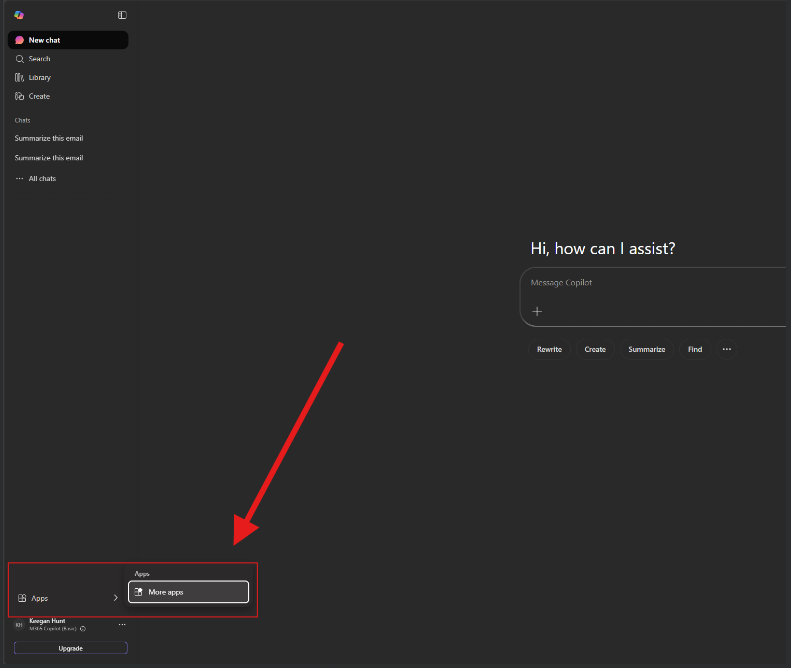
Task: Click the KH profile avatar
Action: [x=19, y=625]
